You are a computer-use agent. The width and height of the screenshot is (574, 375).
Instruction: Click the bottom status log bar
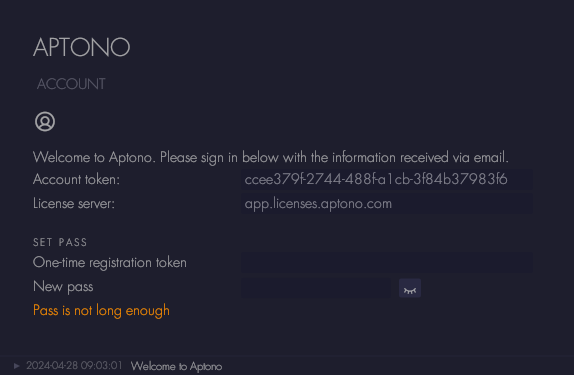click(x=287, y=366)
